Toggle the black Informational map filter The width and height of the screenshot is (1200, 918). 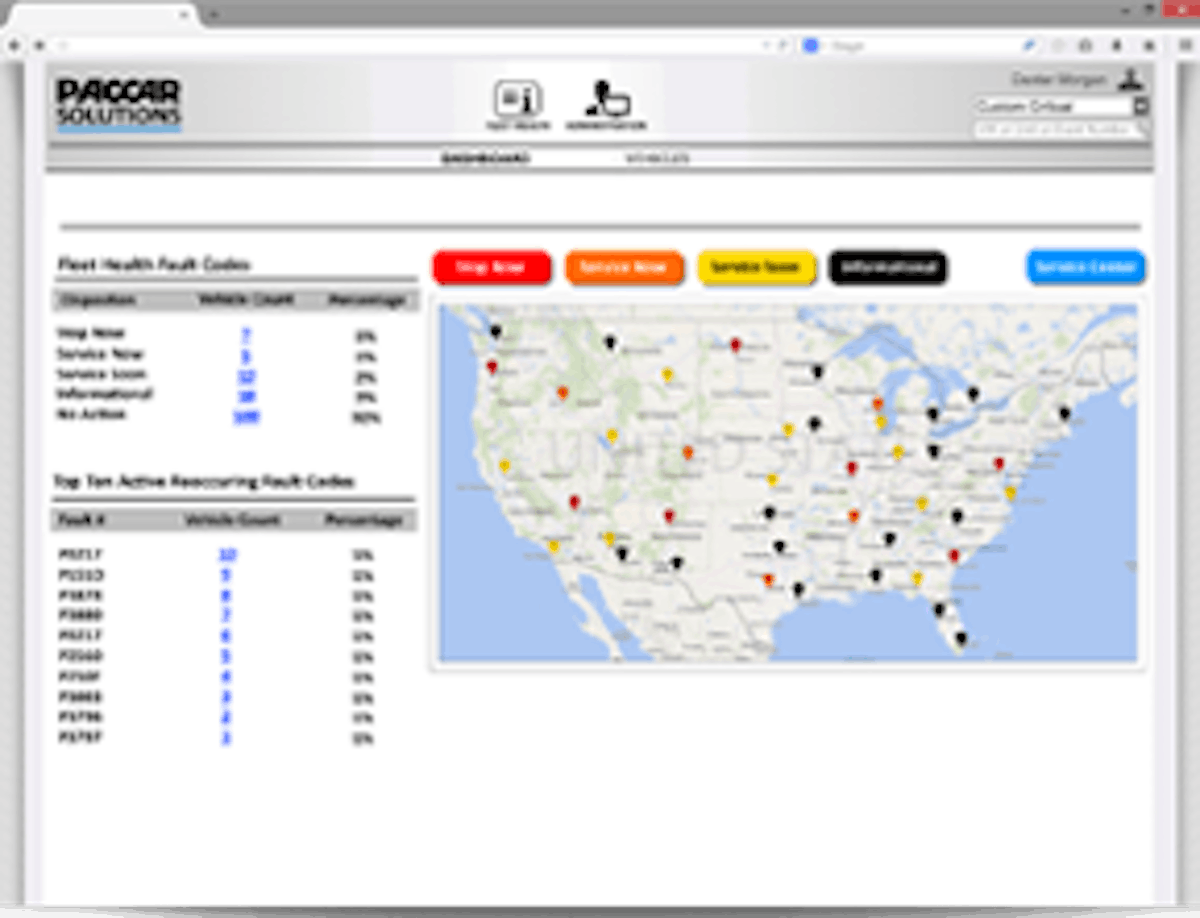pos(888,267)
